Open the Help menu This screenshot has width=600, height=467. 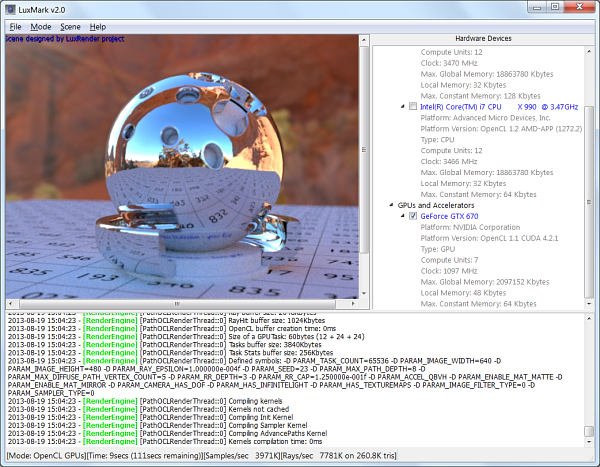coord(98,27)
